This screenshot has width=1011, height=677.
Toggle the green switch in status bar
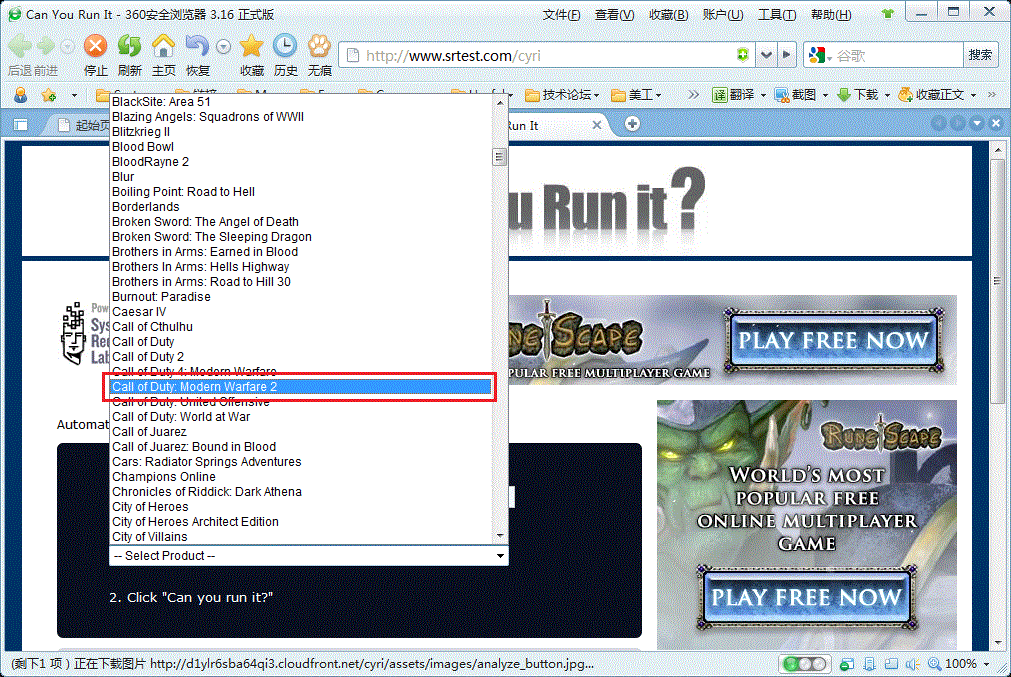click(803, 663)
